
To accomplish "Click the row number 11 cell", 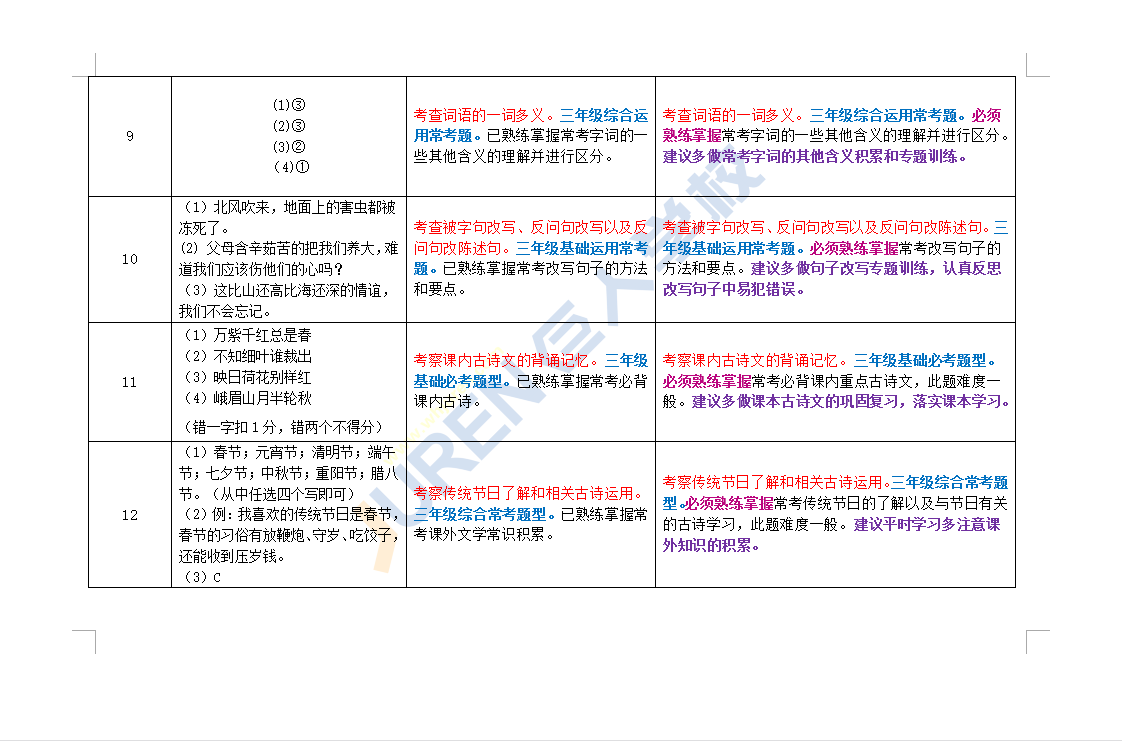I will tap(130, 382).
